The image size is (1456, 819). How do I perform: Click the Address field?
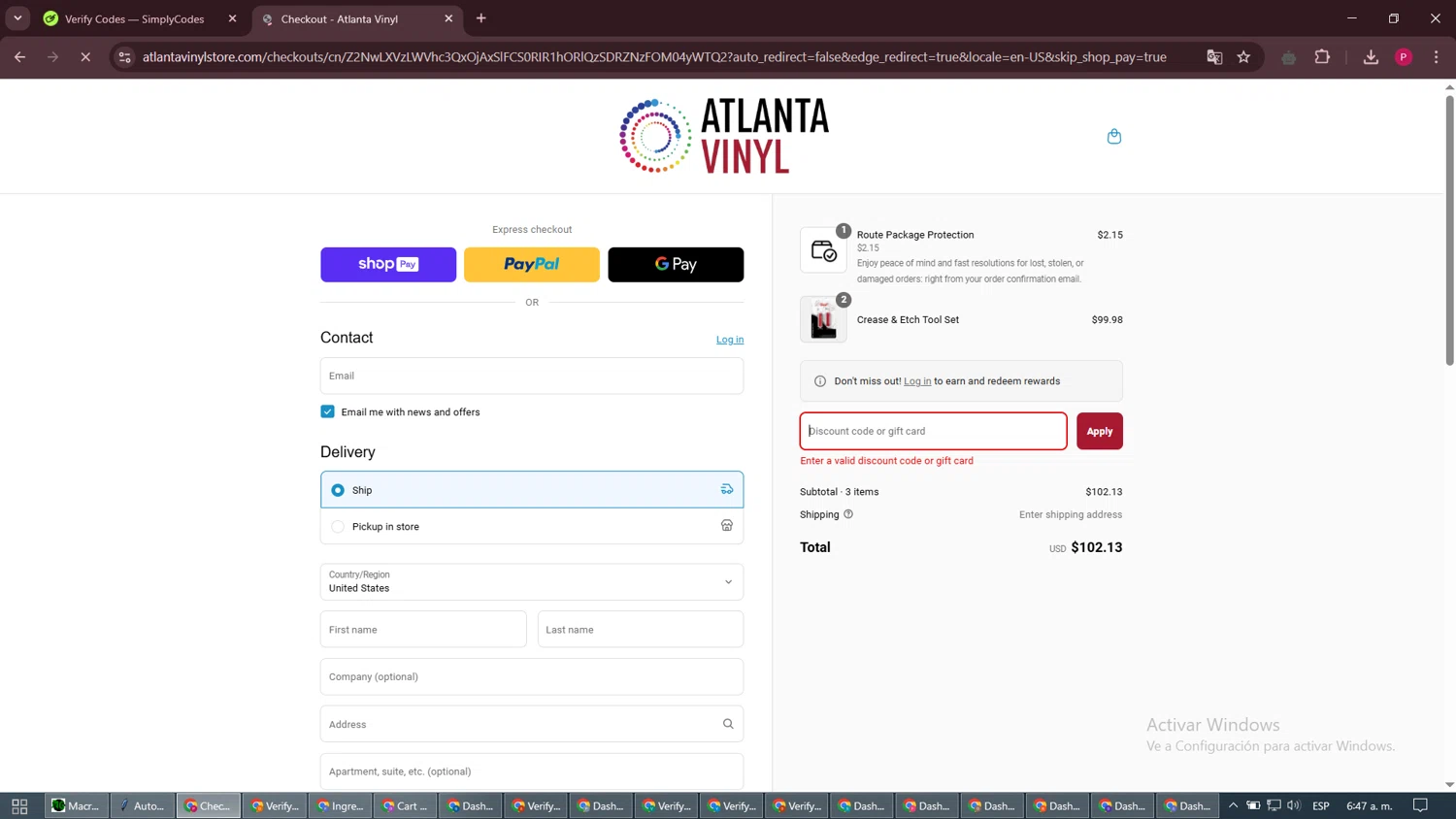(532, 724)
